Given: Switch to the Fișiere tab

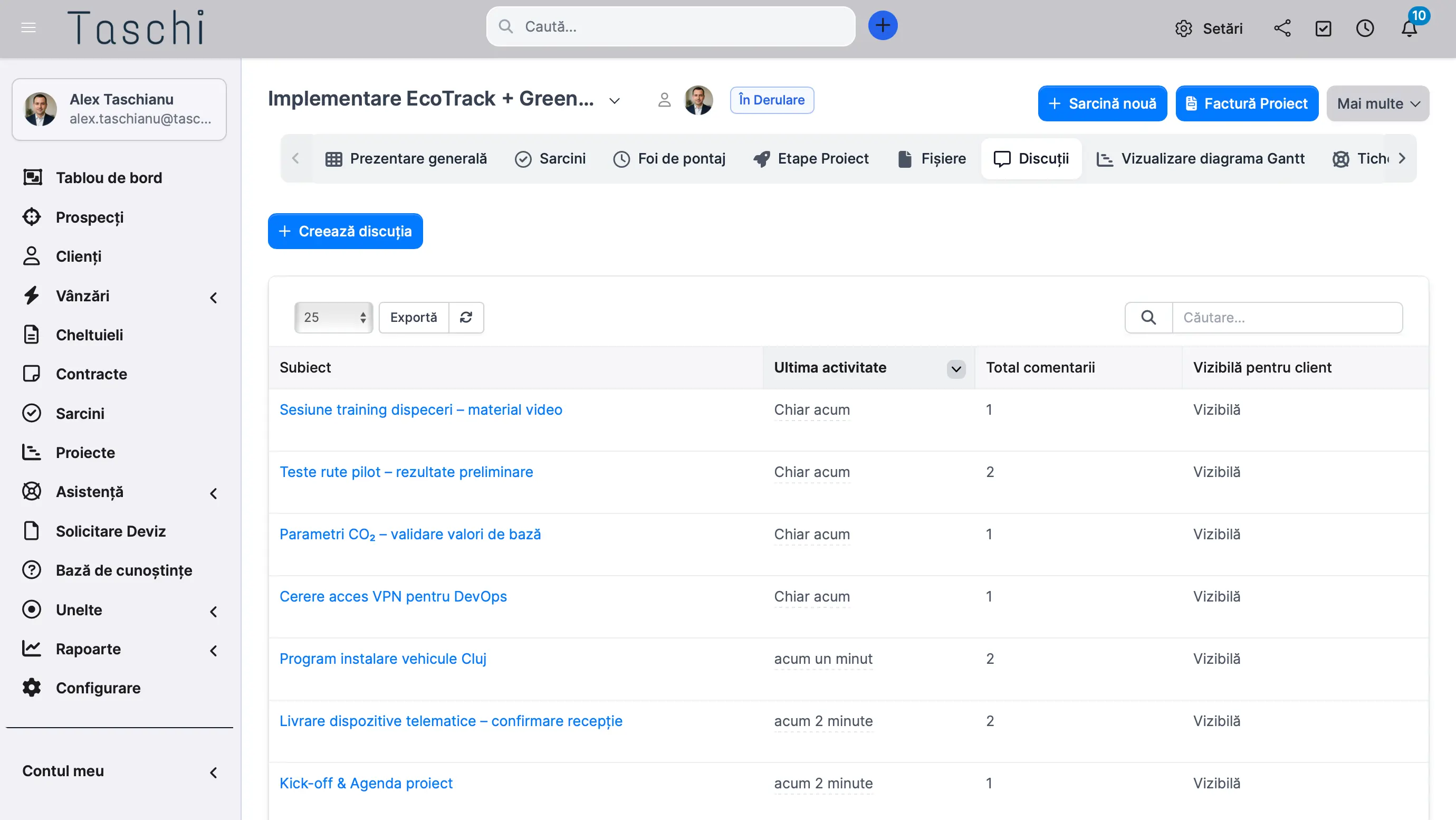Looking at the screenshot, I should click(932, 159).
